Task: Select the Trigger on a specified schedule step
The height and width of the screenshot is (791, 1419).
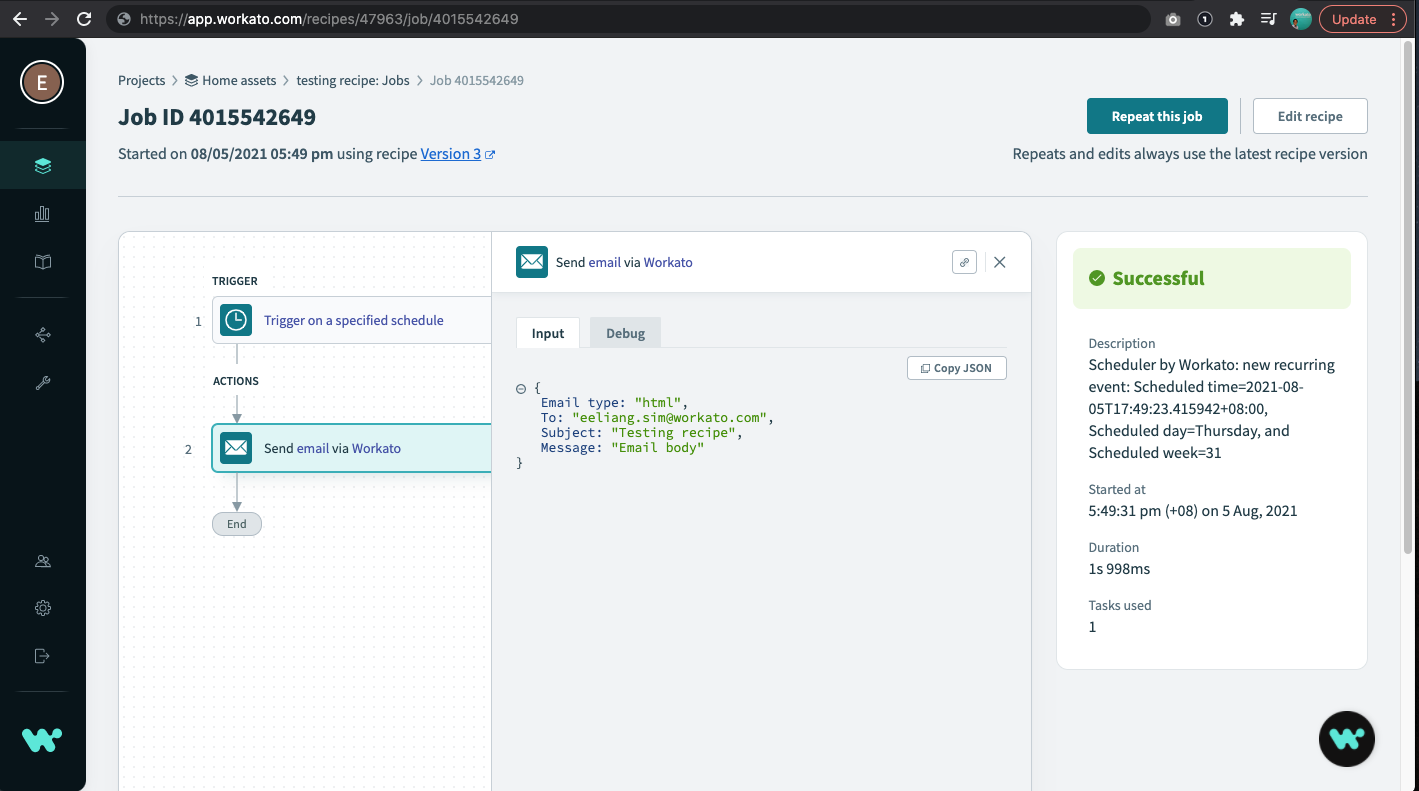Action: pos(351,320)
